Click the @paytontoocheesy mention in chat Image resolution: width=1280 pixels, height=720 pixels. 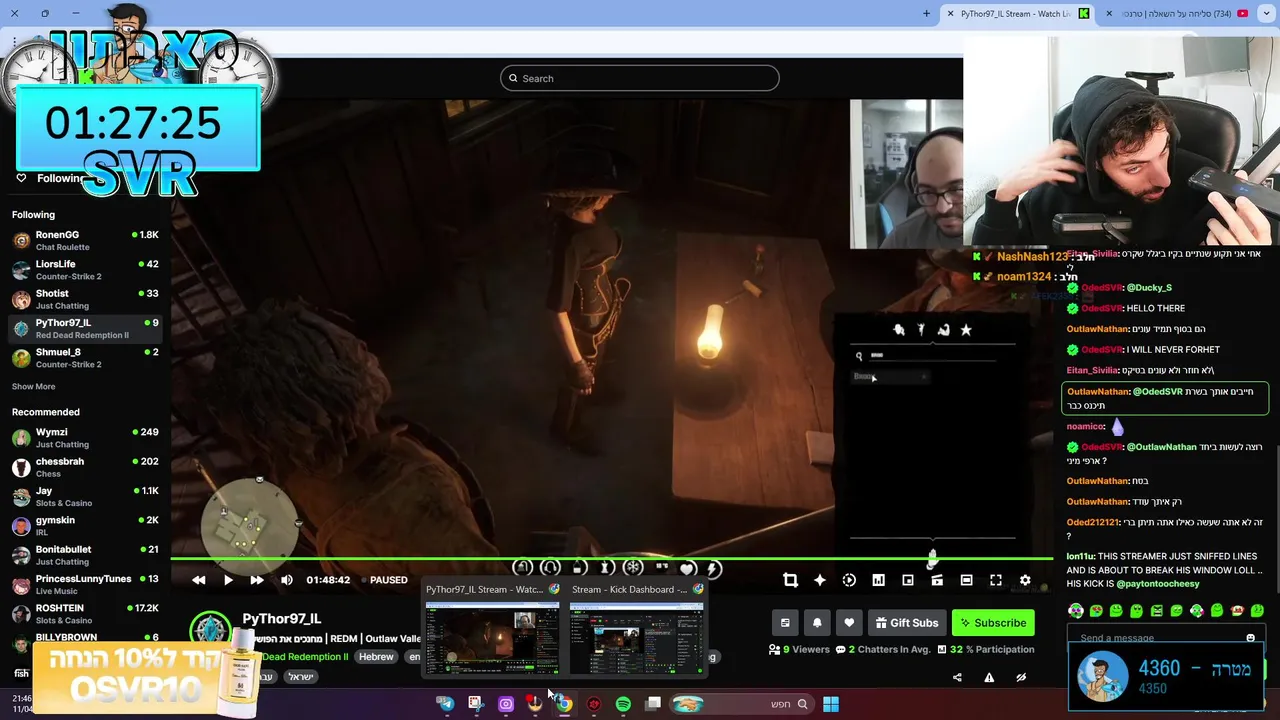click(1157, 584)
